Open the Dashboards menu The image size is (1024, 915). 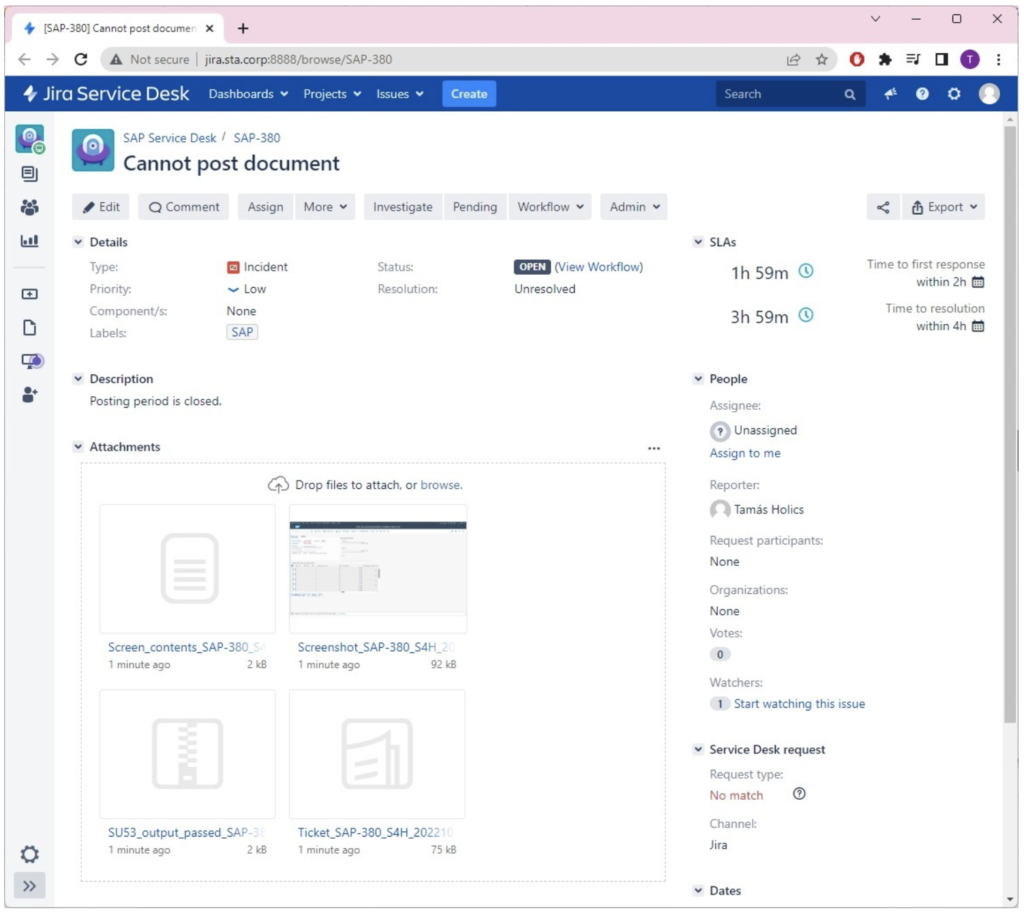247,94
